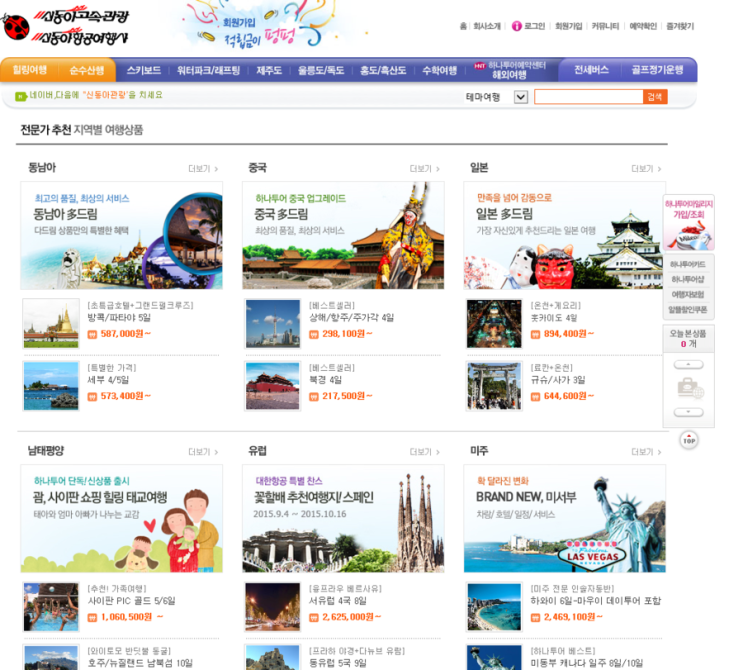Open the 동남아 多드림 banner image
This screenshot has height=670, width=743.
121,235
